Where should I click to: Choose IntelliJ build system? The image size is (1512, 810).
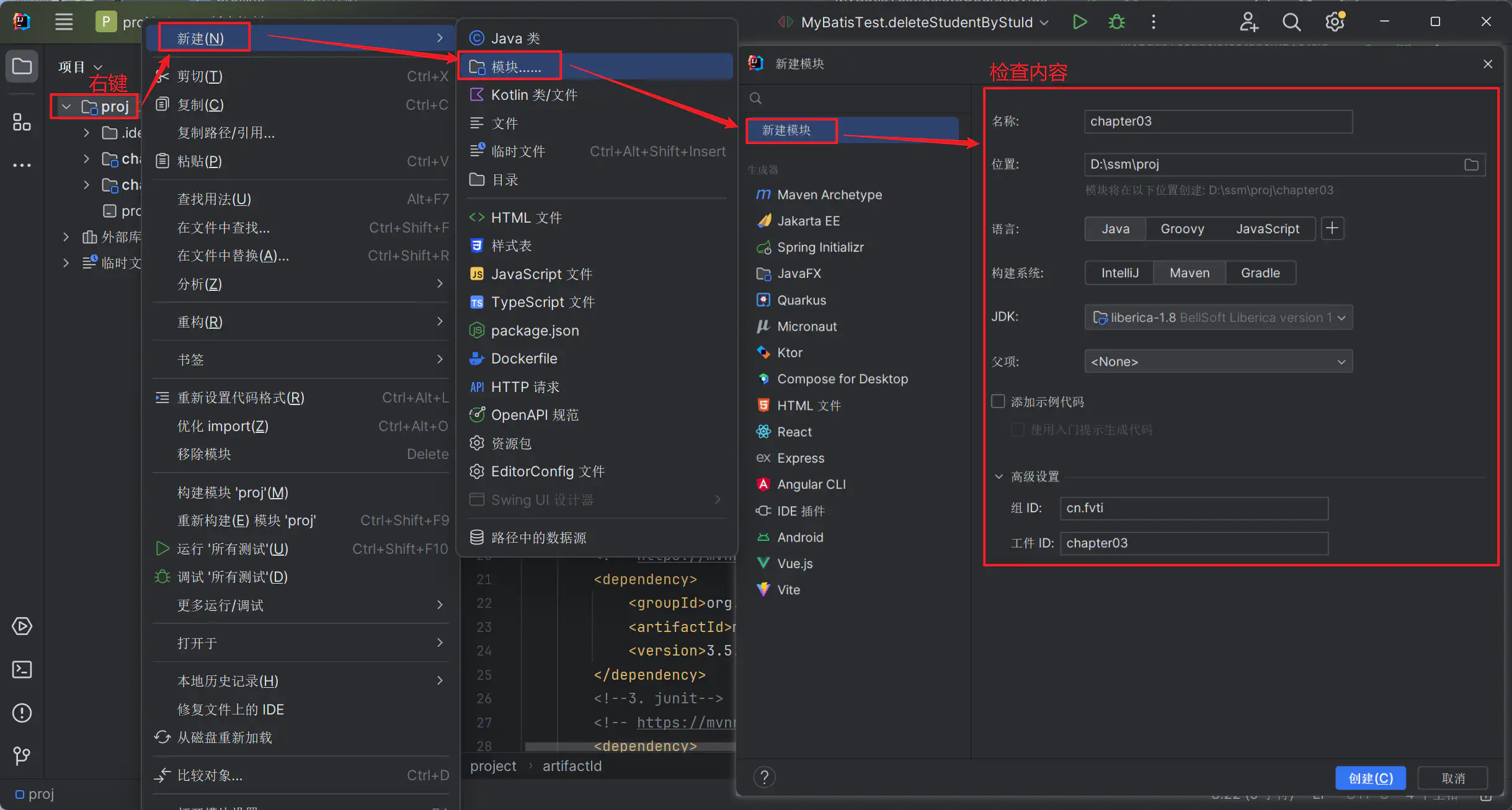click(x=1119, y=273)
